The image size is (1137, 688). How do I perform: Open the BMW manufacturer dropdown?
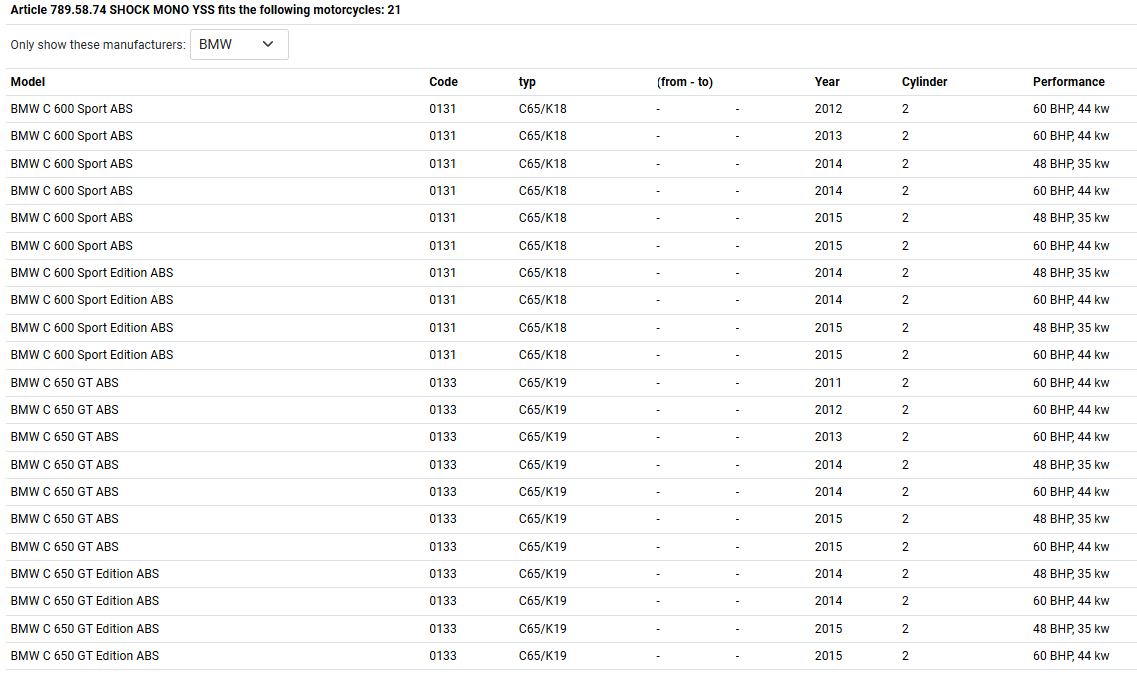click(238, 44)
